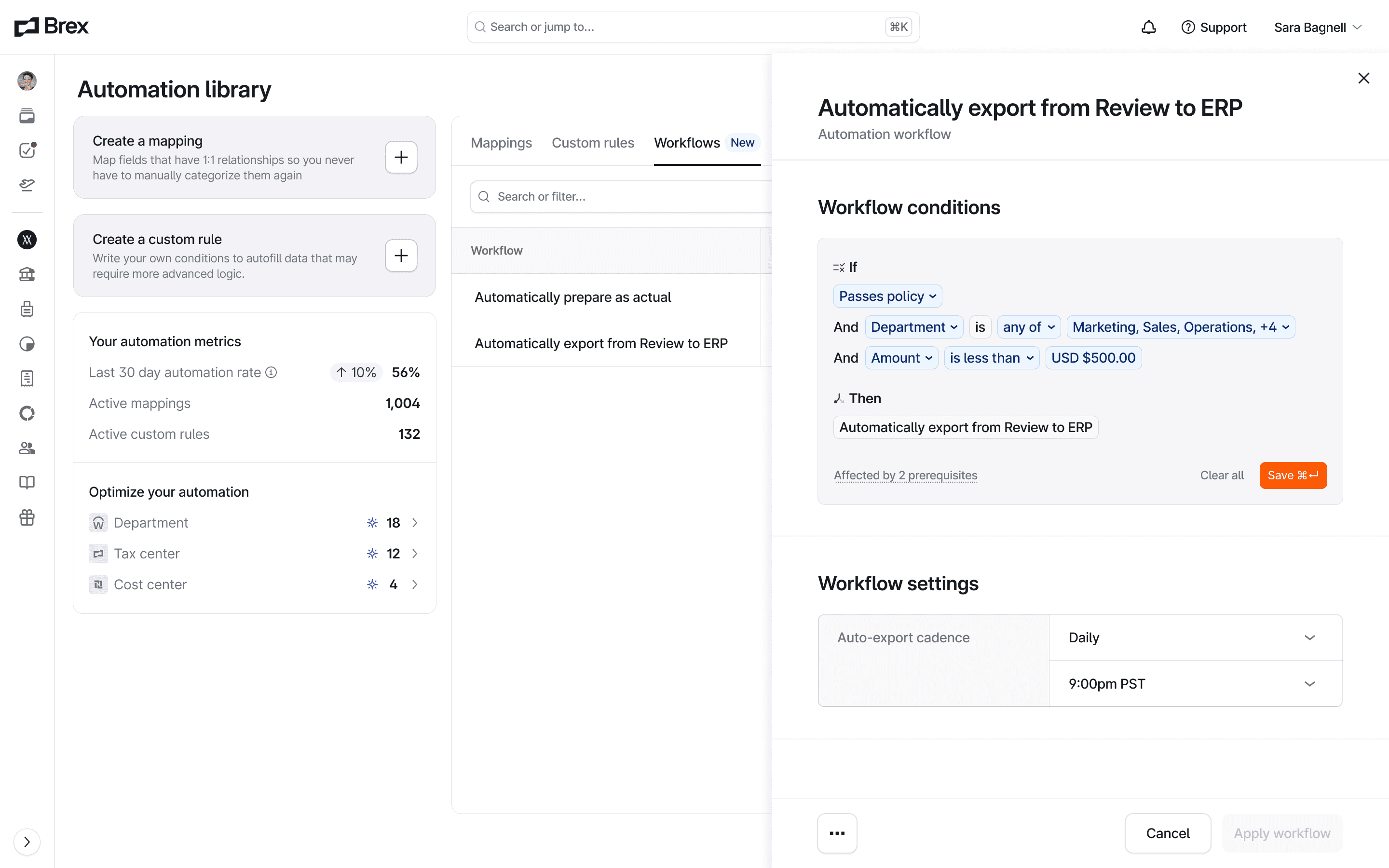
Task: Click the orange Save button
Action: tap(1293, 475)
